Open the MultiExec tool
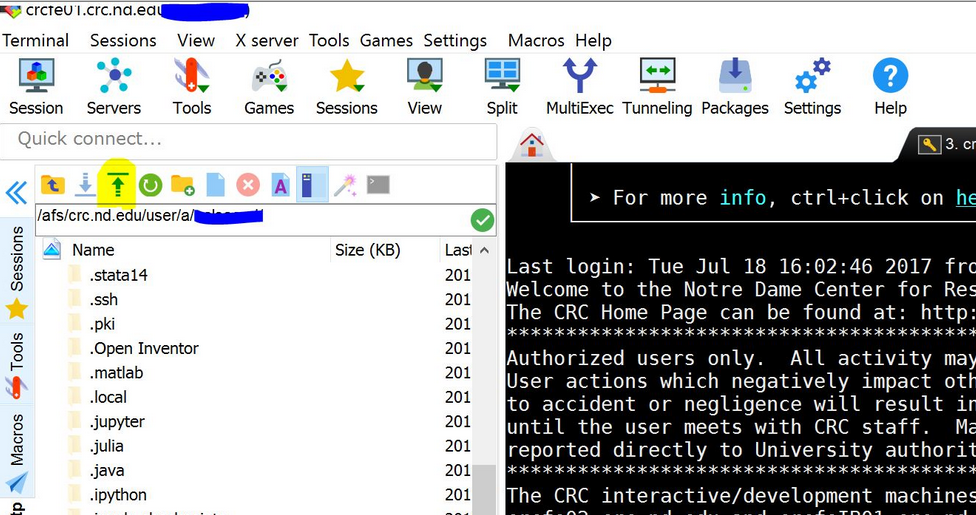Screen dimensions: 976x515 click(579, 87)
